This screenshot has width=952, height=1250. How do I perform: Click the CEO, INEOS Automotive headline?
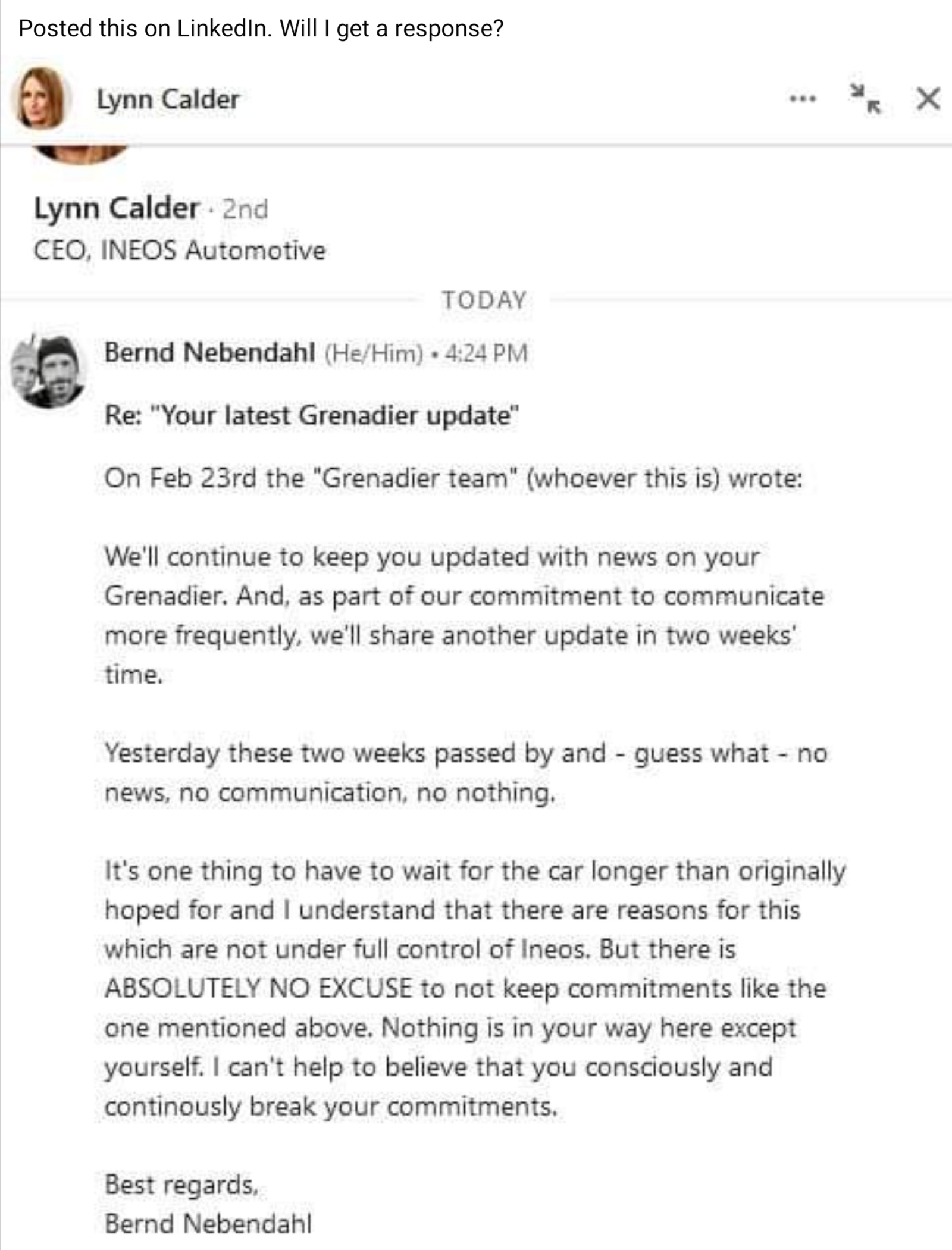pos(180,250)
